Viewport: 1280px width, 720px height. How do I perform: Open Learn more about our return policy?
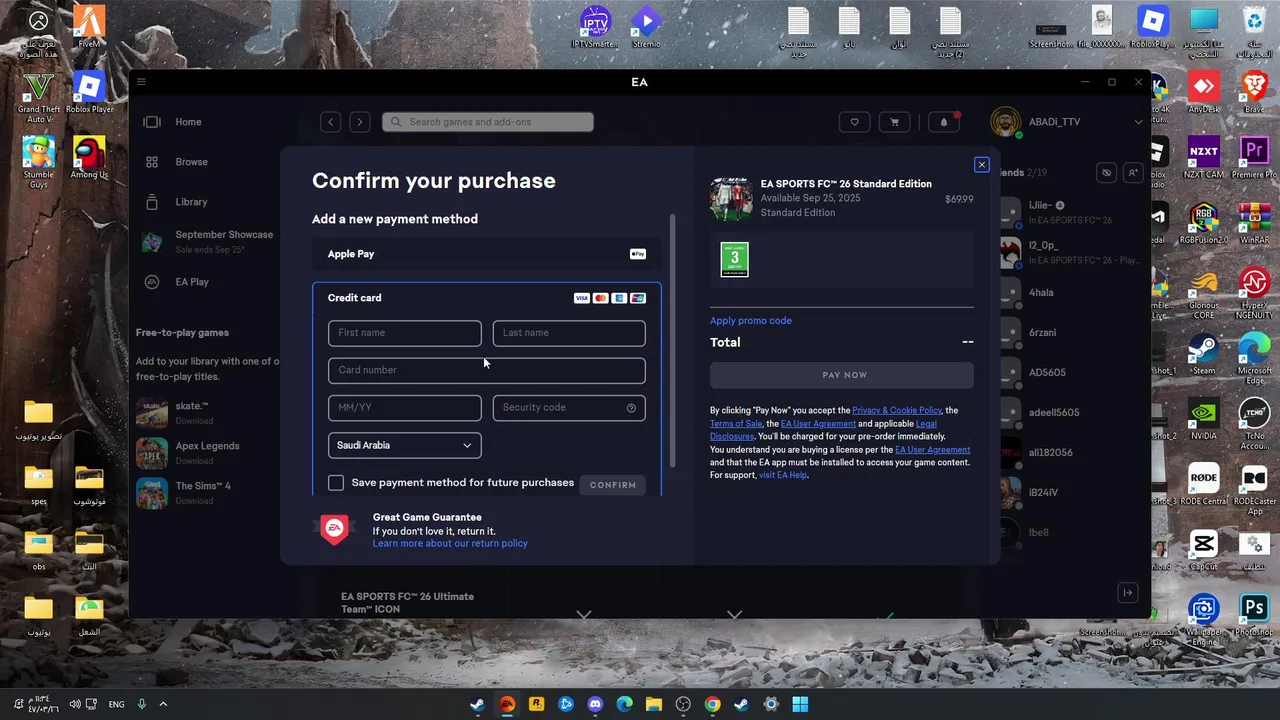pyautogui.click(x=450, y=544)
